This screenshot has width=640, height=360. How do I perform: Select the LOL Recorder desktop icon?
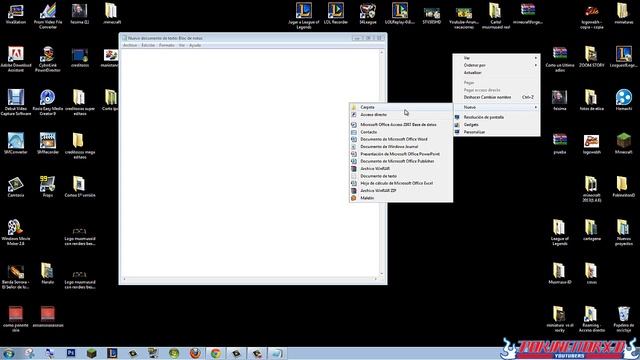[x=336, y=13]
